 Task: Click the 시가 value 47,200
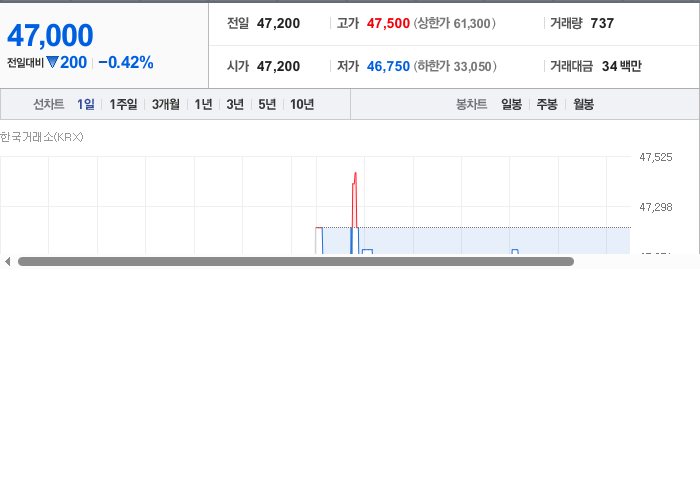click(279, 66)
